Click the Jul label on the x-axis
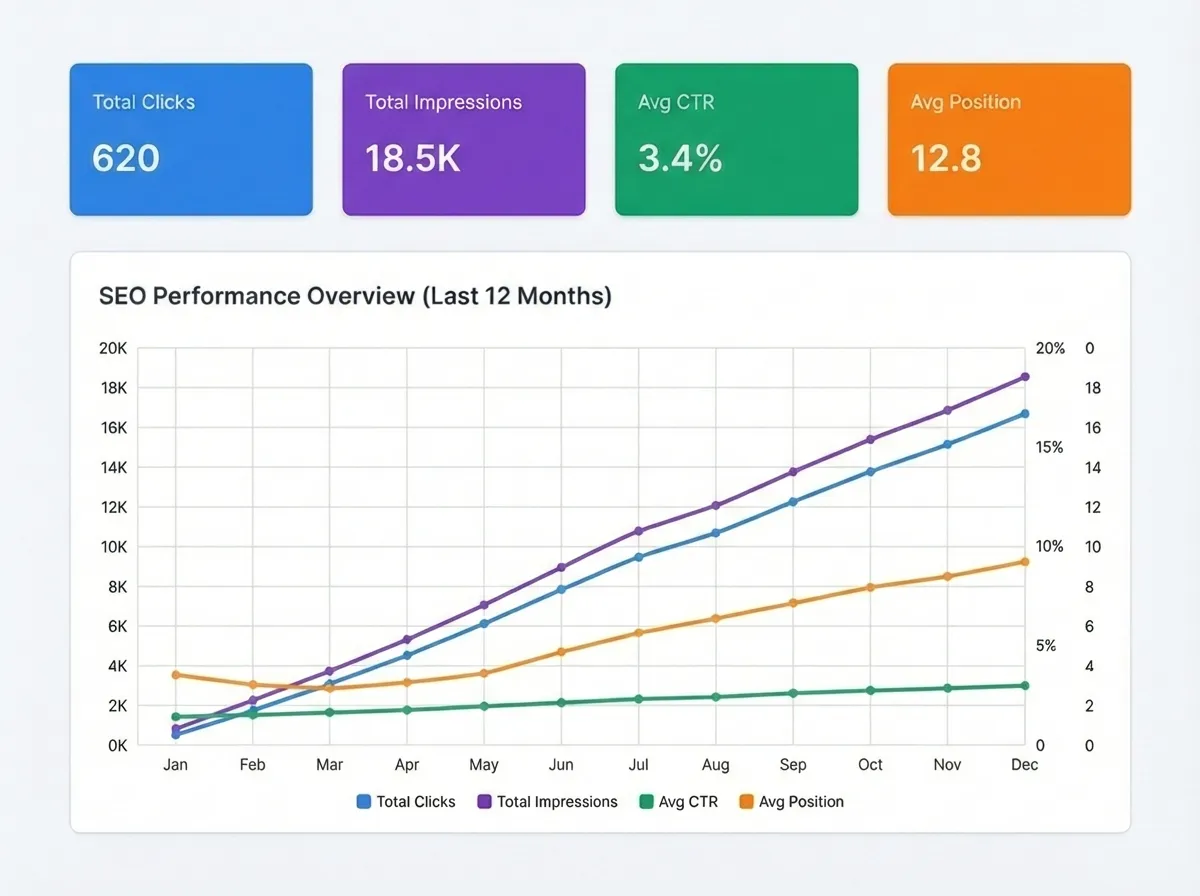The width and height of the screenshot is (1200, 896). pyautogui.click(x=639, y=765)
